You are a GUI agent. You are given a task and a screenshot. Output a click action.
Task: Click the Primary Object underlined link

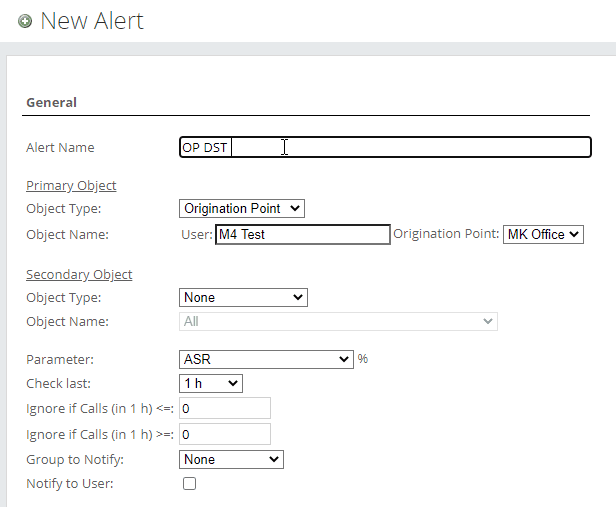click(71, 185)
